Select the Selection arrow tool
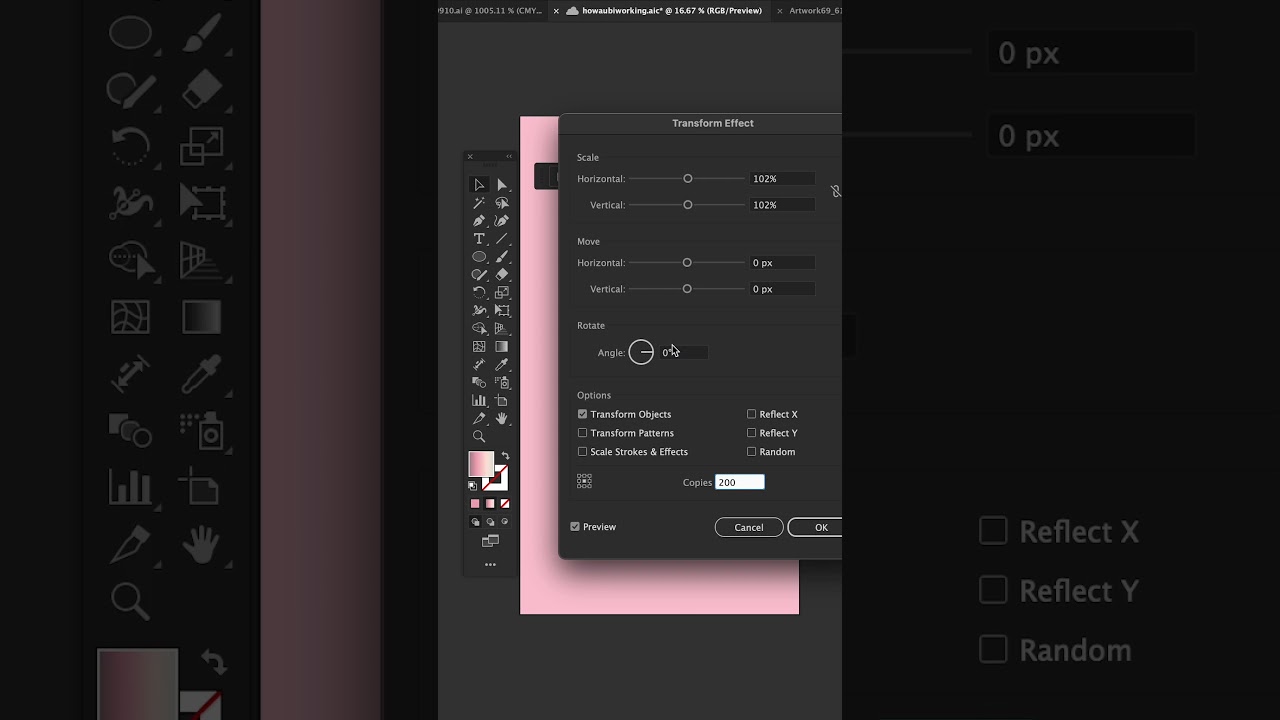The image size is (1280, 720). tap(479, 185)
